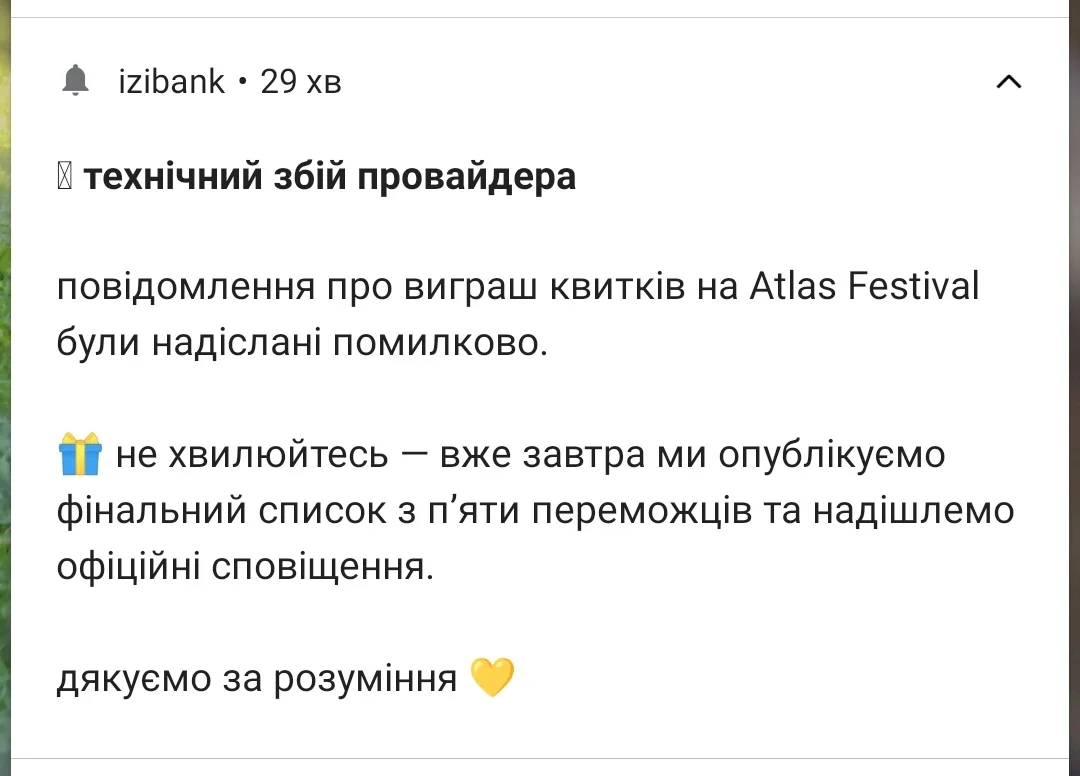The width and height of the screenshot is (1080, 776).
Task: Tap the були надіслані помилково line
Action: coord(302,342)
